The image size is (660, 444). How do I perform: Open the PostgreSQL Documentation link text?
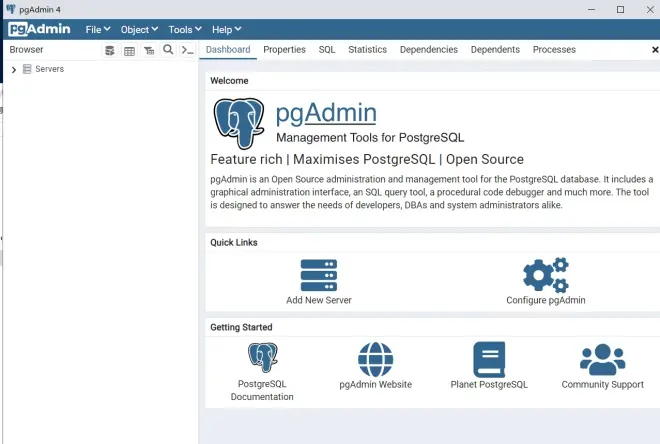tap(262, 390)
